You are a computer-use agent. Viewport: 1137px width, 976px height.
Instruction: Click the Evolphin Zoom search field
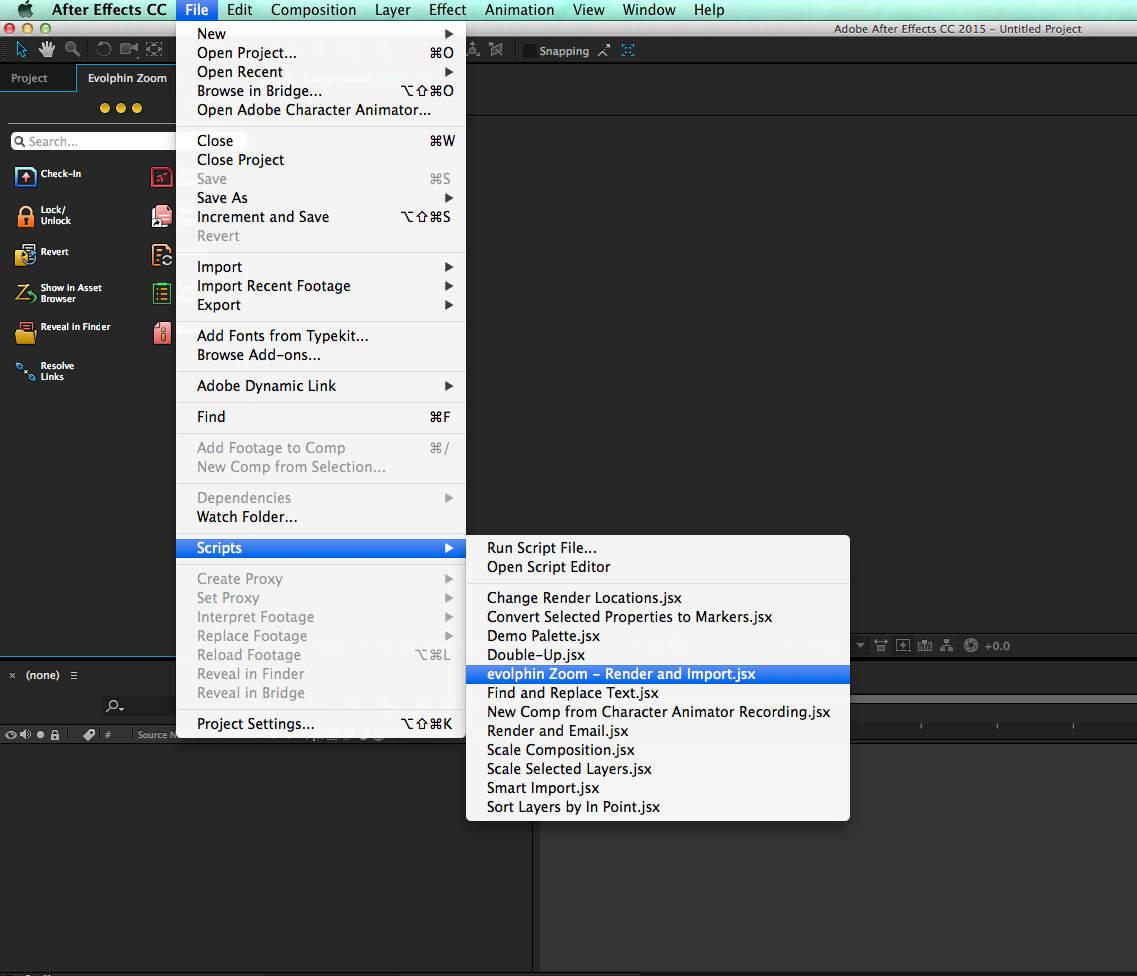(94, 141)
